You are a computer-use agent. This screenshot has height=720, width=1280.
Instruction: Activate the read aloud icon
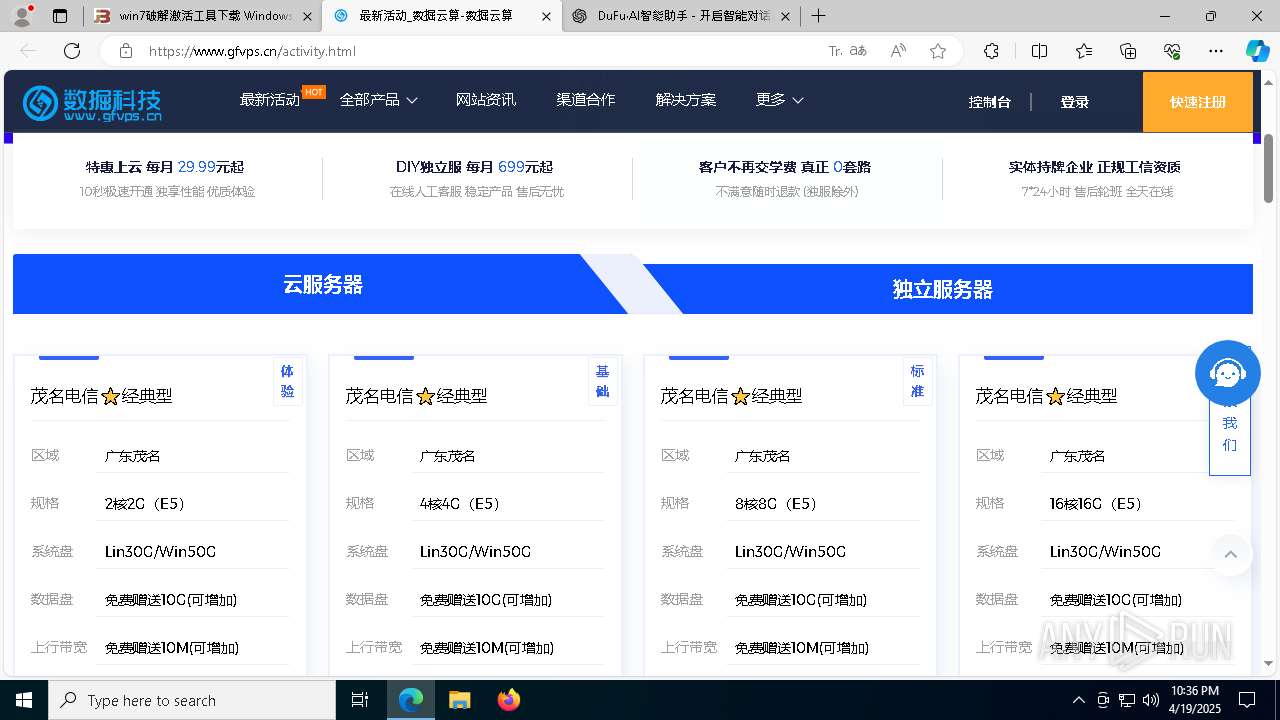pos(898,51)
